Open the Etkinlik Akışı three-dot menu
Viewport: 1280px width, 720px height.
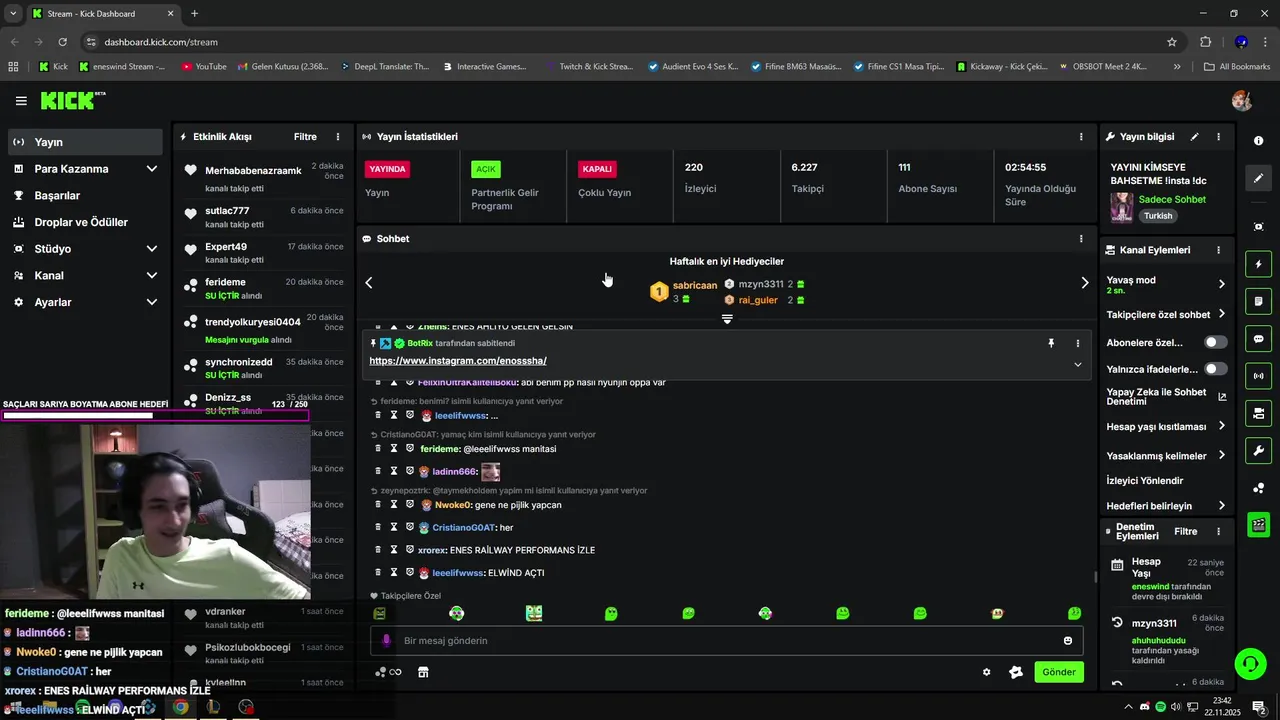point(338,137)
